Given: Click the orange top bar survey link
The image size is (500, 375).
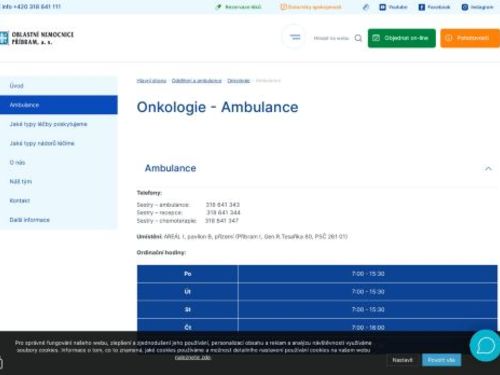Looking at the screenshot, I should 315,7.
